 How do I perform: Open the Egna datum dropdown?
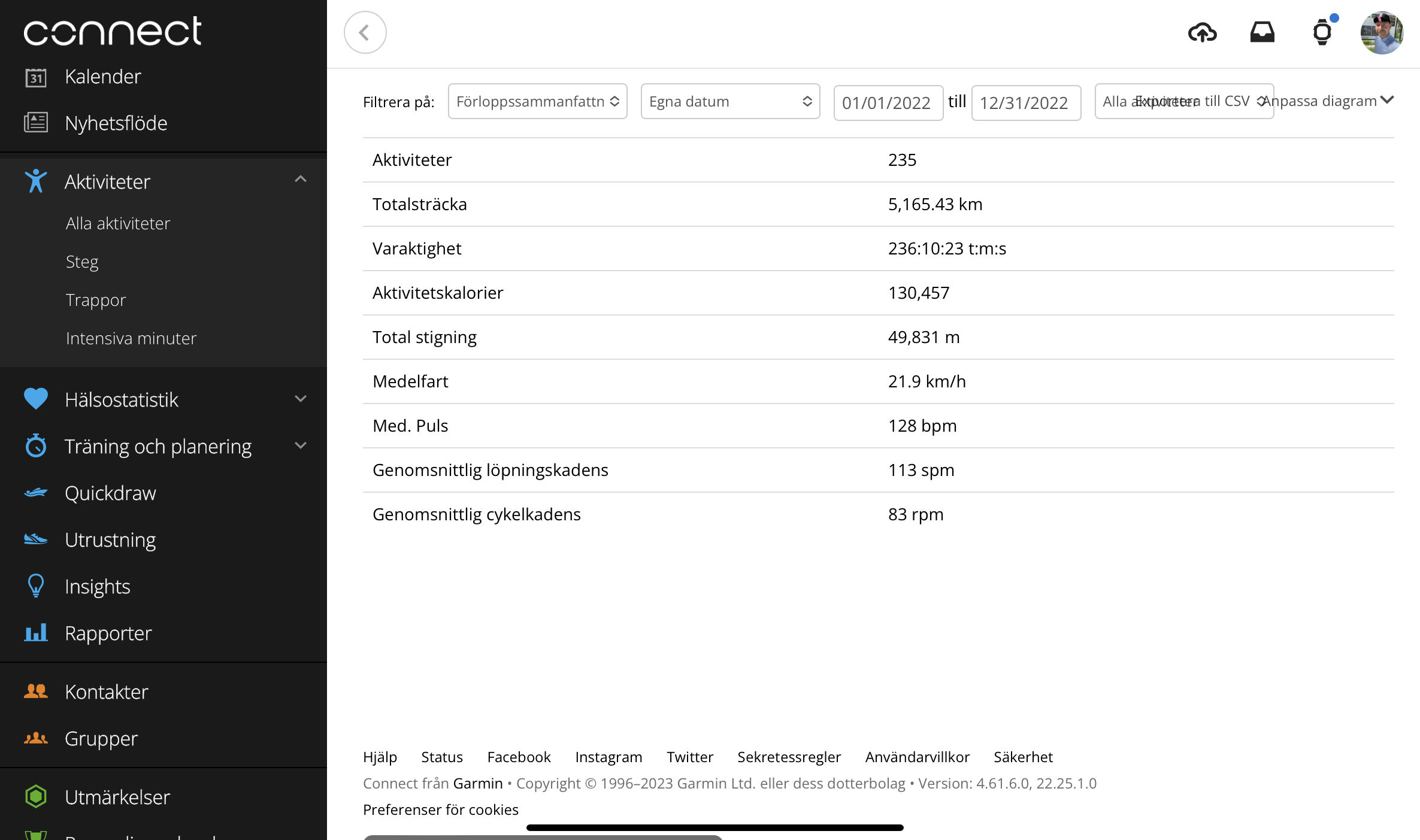pyautogui.click(x=730, y=101)
